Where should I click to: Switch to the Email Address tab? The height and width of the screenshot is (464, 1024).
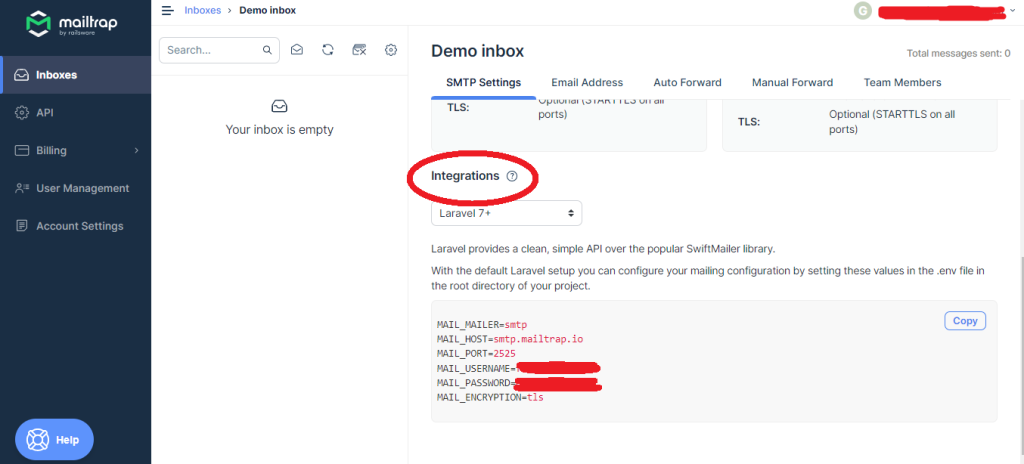587,83
